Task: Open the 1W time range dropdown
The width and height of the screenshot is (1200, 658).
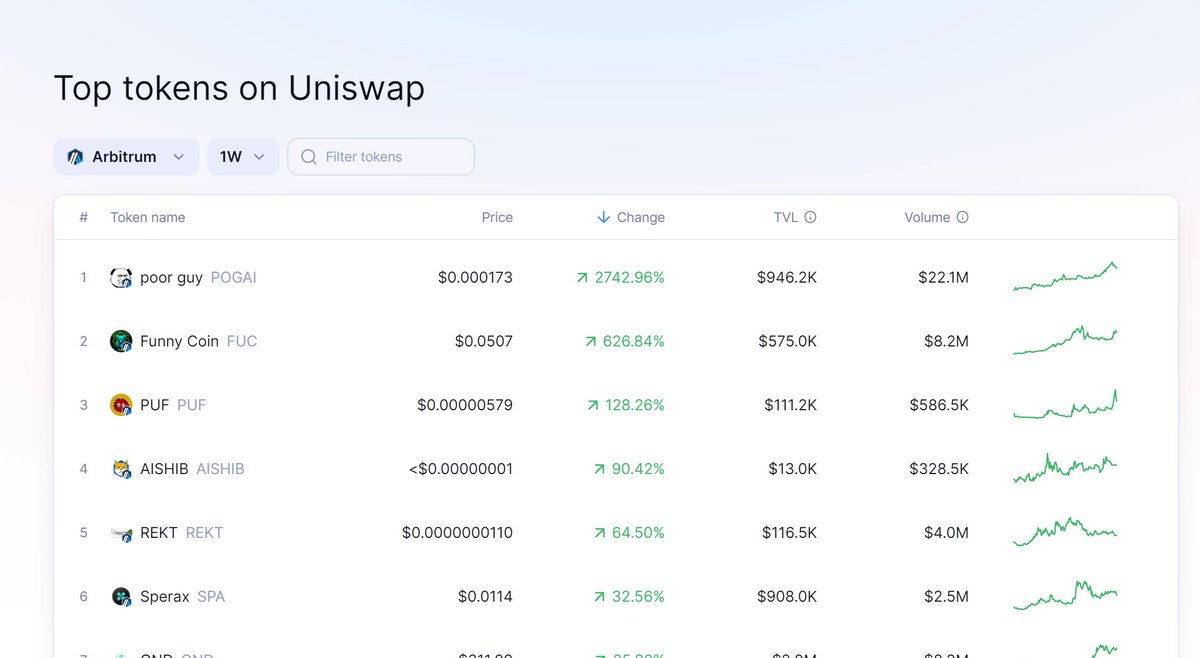Action: click(243, 157)
